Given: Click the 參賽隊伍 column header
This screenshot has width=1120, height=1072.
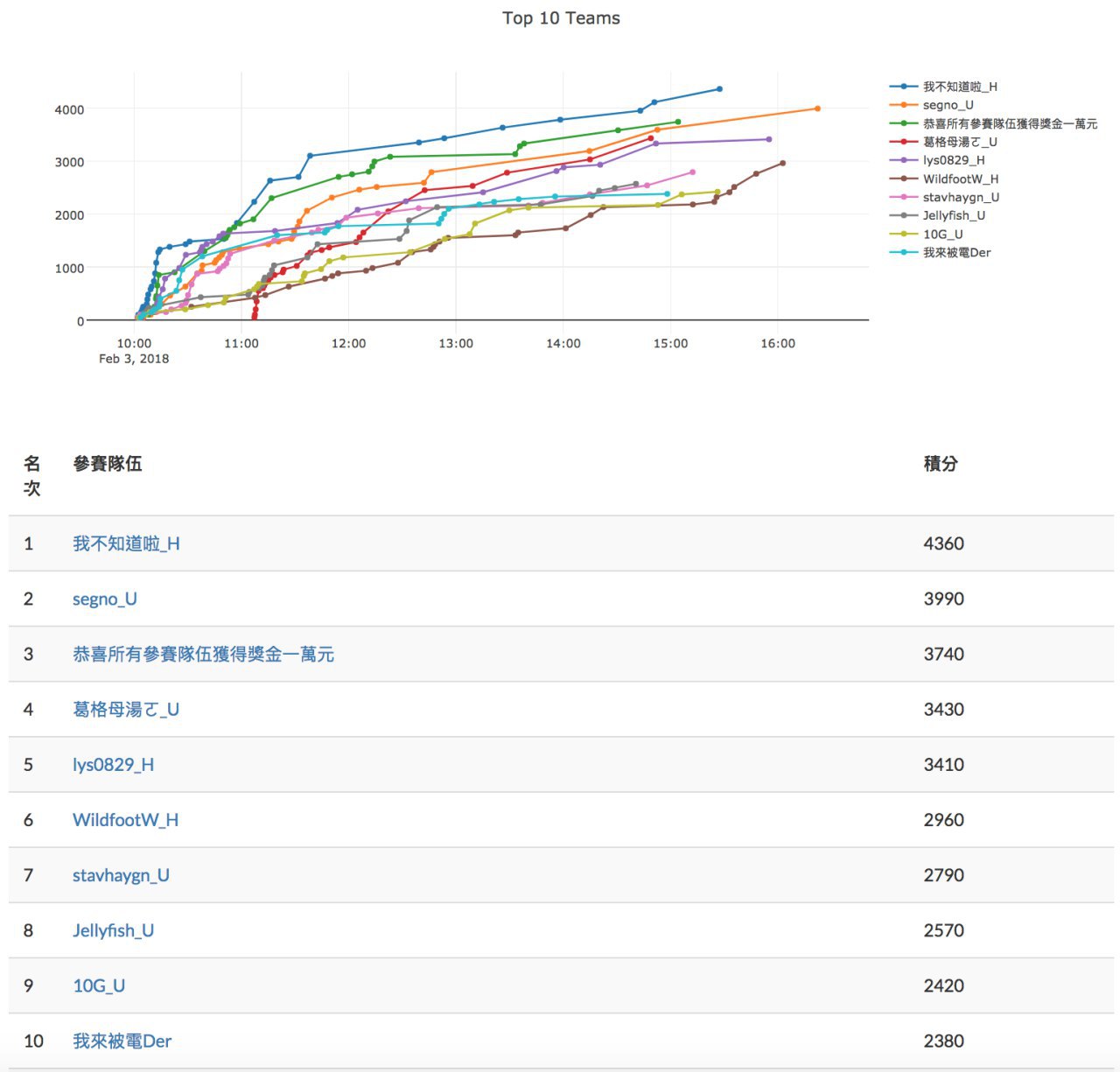Looking at the screenshot, I should tap(108, 464).
